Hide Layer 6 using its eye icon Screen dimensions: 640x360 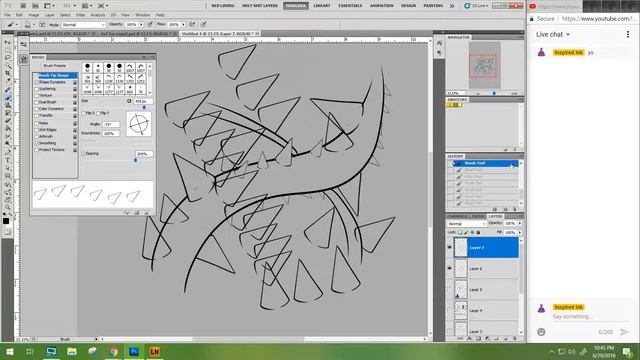click(449, 268)
